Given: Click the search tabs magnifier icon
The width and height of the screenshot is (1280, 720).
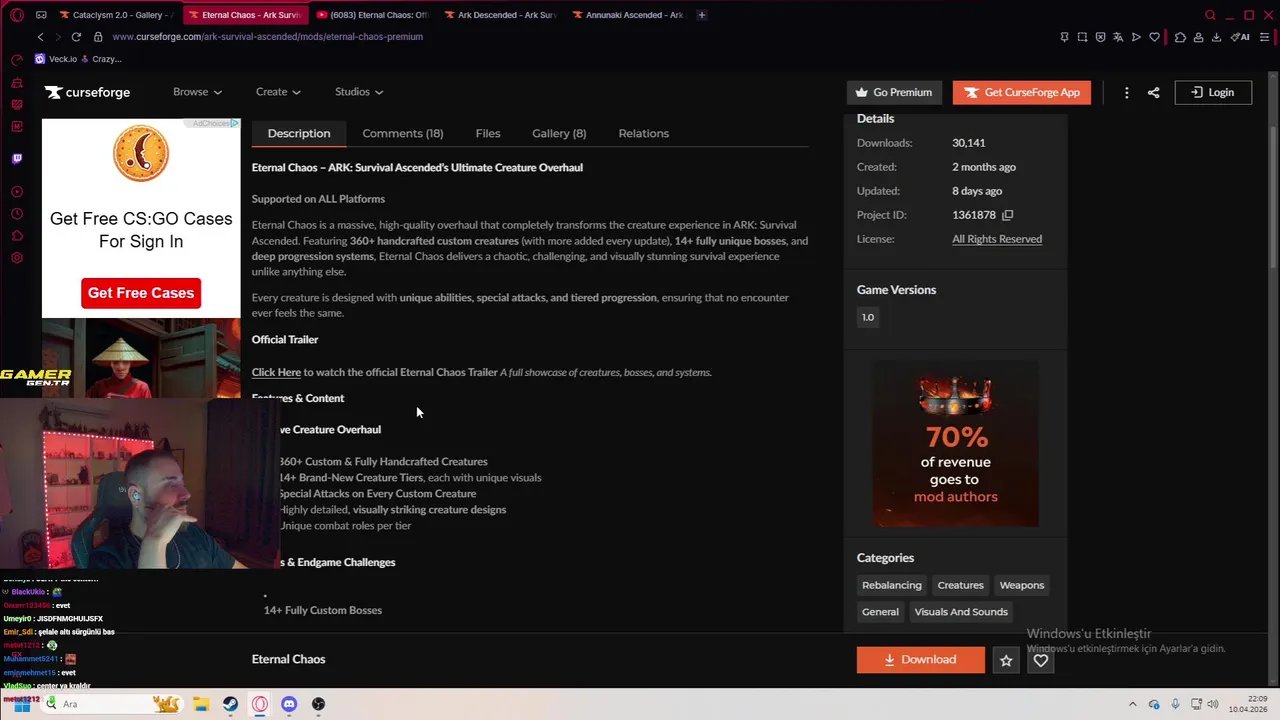Looking at the screenshot, I should (1210, 15).
